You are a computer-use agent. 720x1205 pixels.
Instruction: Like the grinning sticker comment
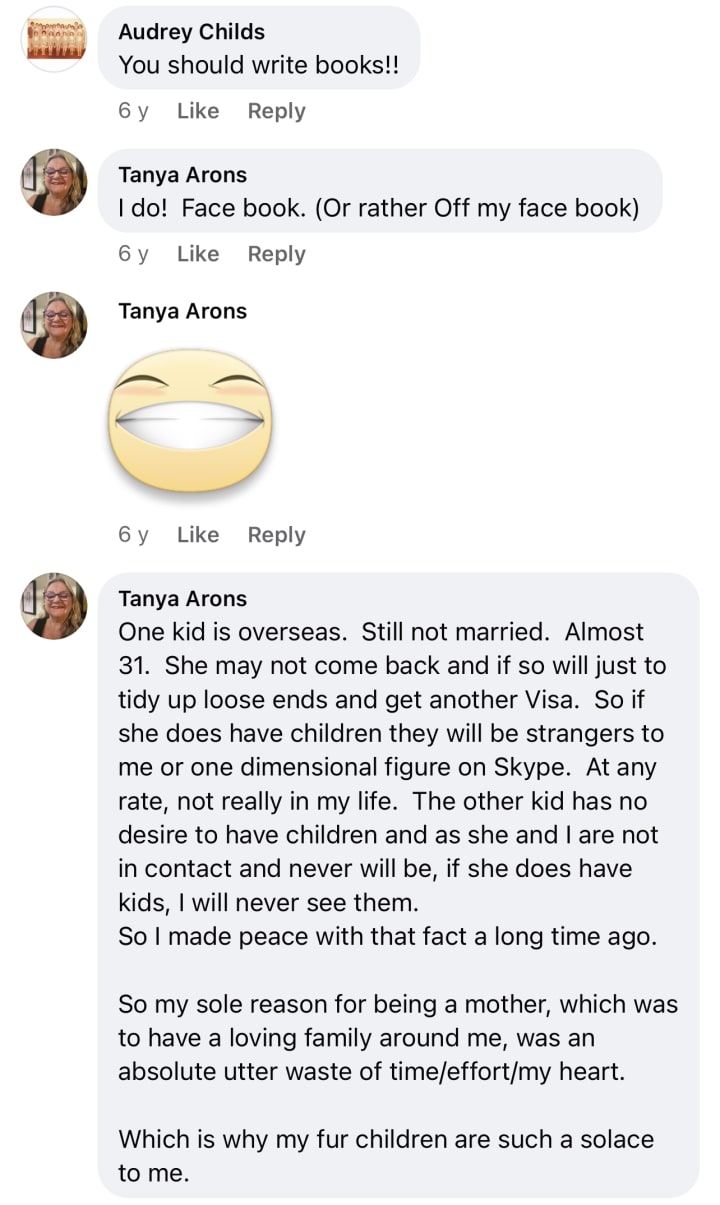click(198, 535)
